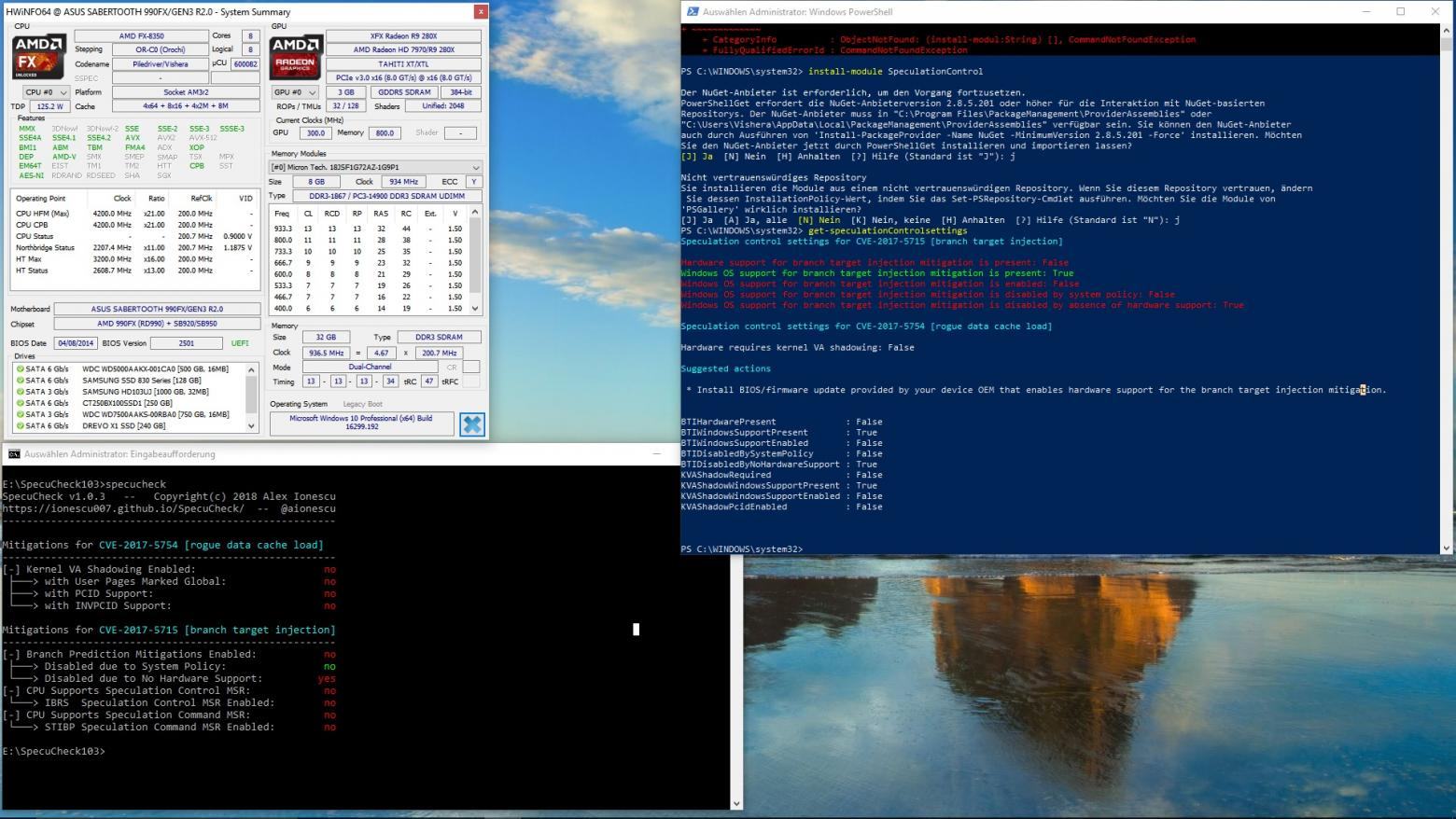The image size is (1456, 819).
Task: Click up arrow of Drives list scrollbar
Action: (250, 369)
